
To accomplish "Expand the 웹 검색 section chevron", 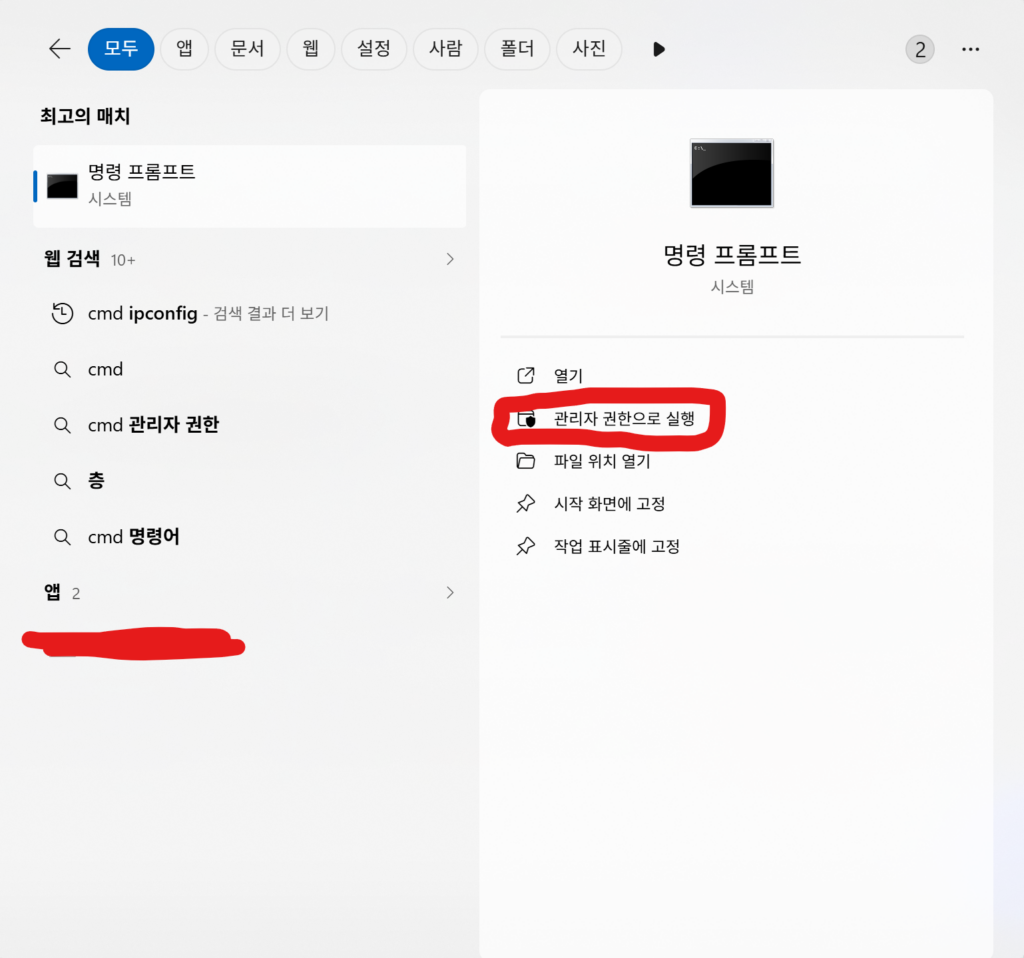I will click(x=450, y=259).
